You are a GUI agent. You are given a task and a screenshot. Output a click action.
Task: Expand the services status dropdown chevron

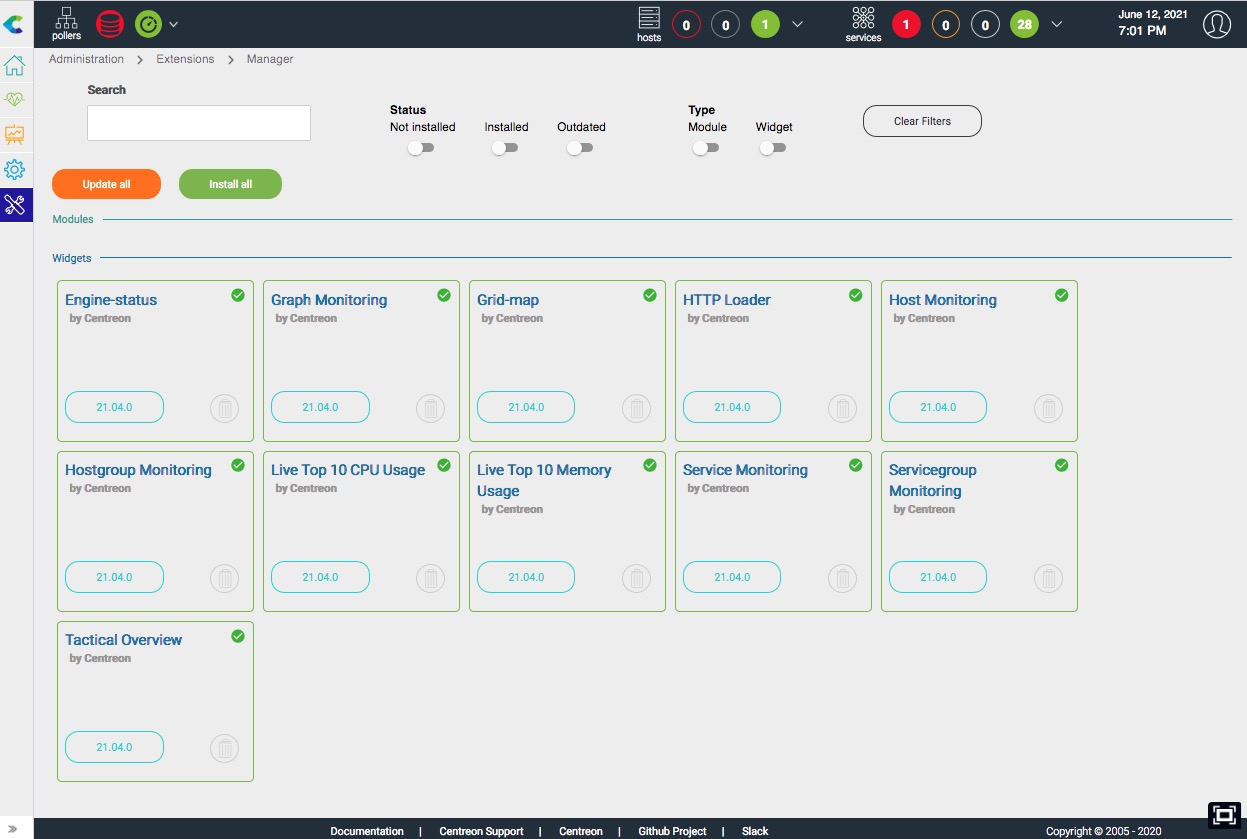(1056, 24)
